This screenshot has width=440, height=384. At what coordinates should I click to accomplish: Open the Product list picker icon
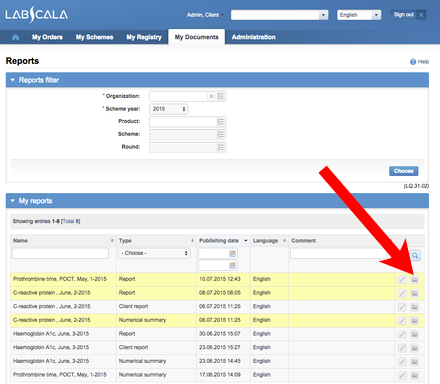(x=221, y=122)
